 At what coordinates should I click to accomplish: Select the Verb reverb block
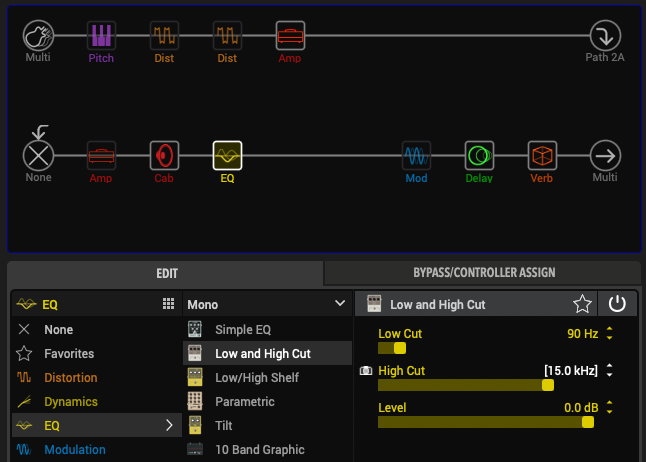[x=542, y=155]
